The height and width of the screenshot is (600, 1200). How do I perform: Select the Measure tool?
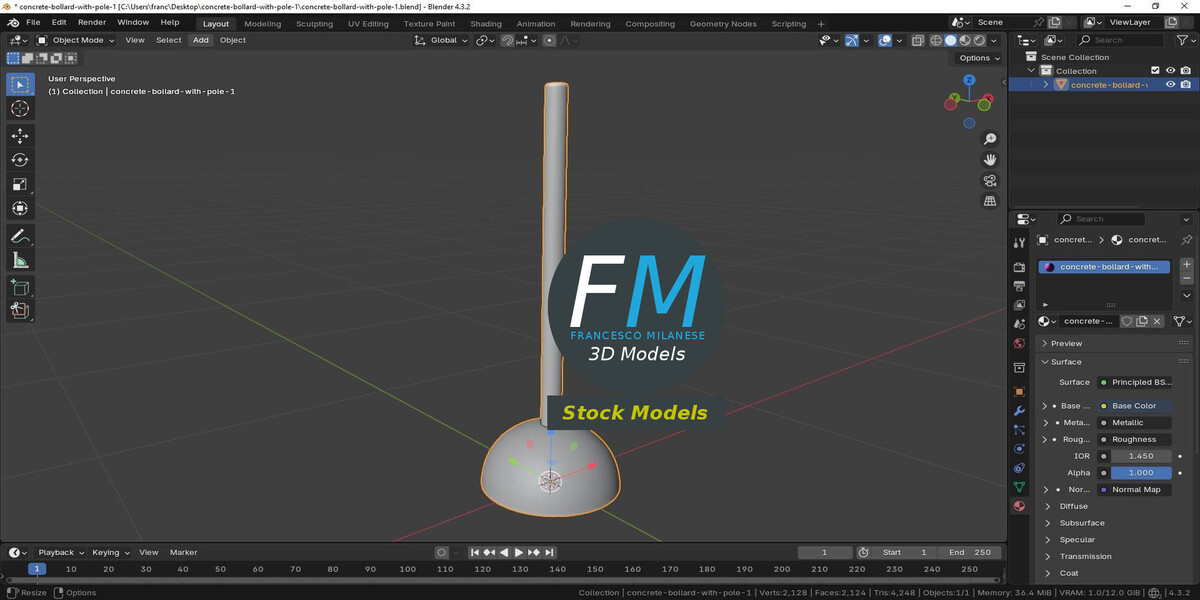tap(20, 261)
